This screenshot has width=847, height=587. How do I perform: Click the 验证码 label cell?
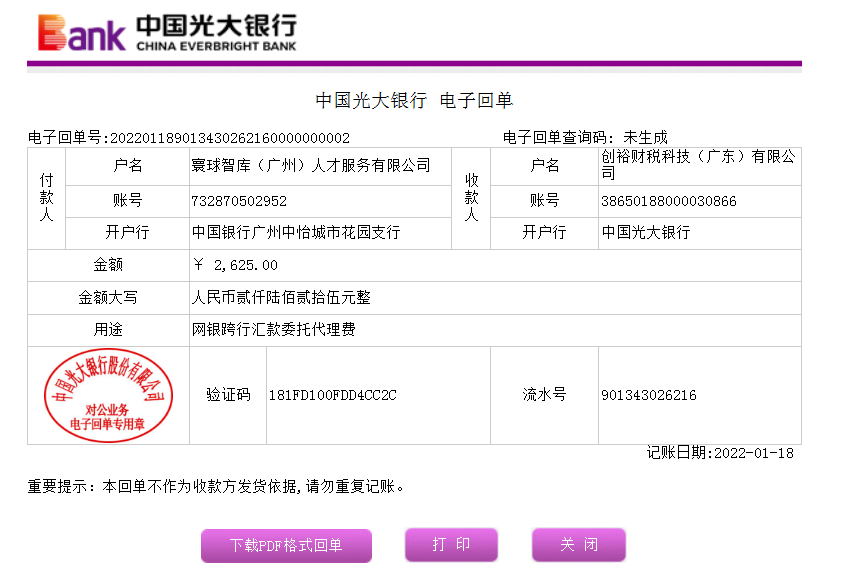pos(228,395)
